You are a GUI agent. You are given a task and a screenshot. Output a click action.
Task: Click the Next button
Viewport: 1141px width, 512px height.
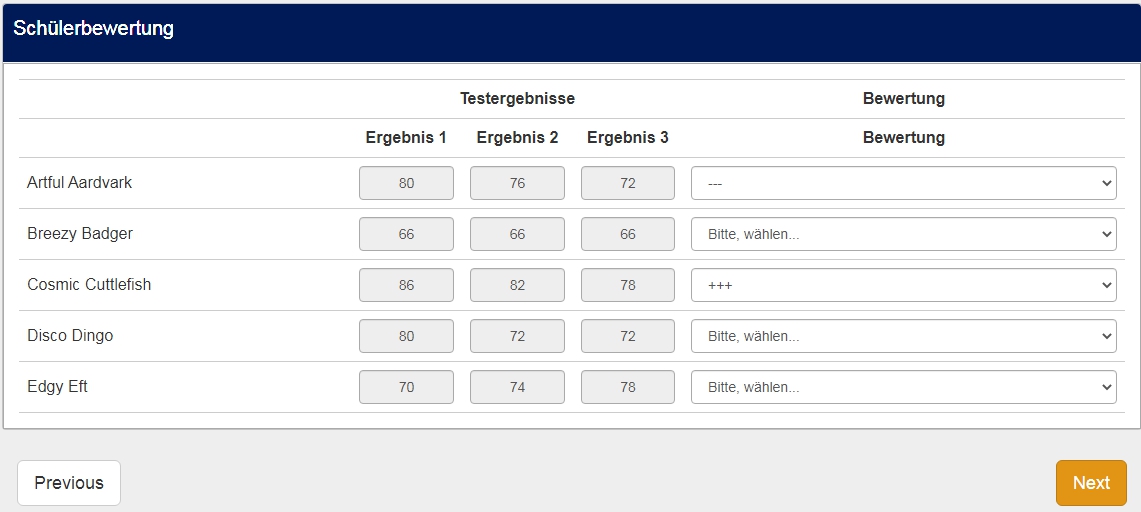(x=1091, y=483)
